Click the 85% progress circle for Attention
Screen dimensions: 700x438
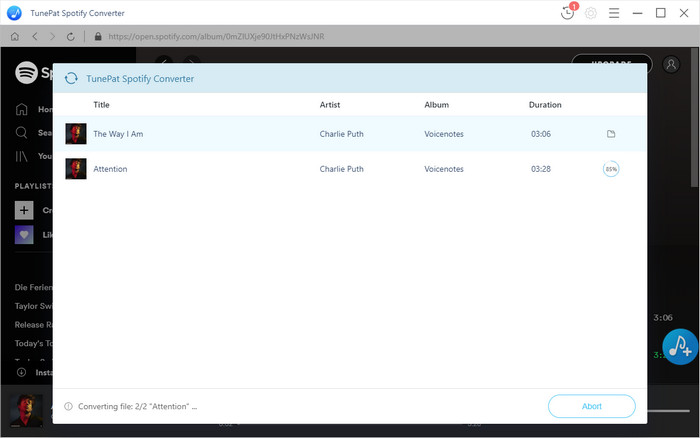point(611,169)
